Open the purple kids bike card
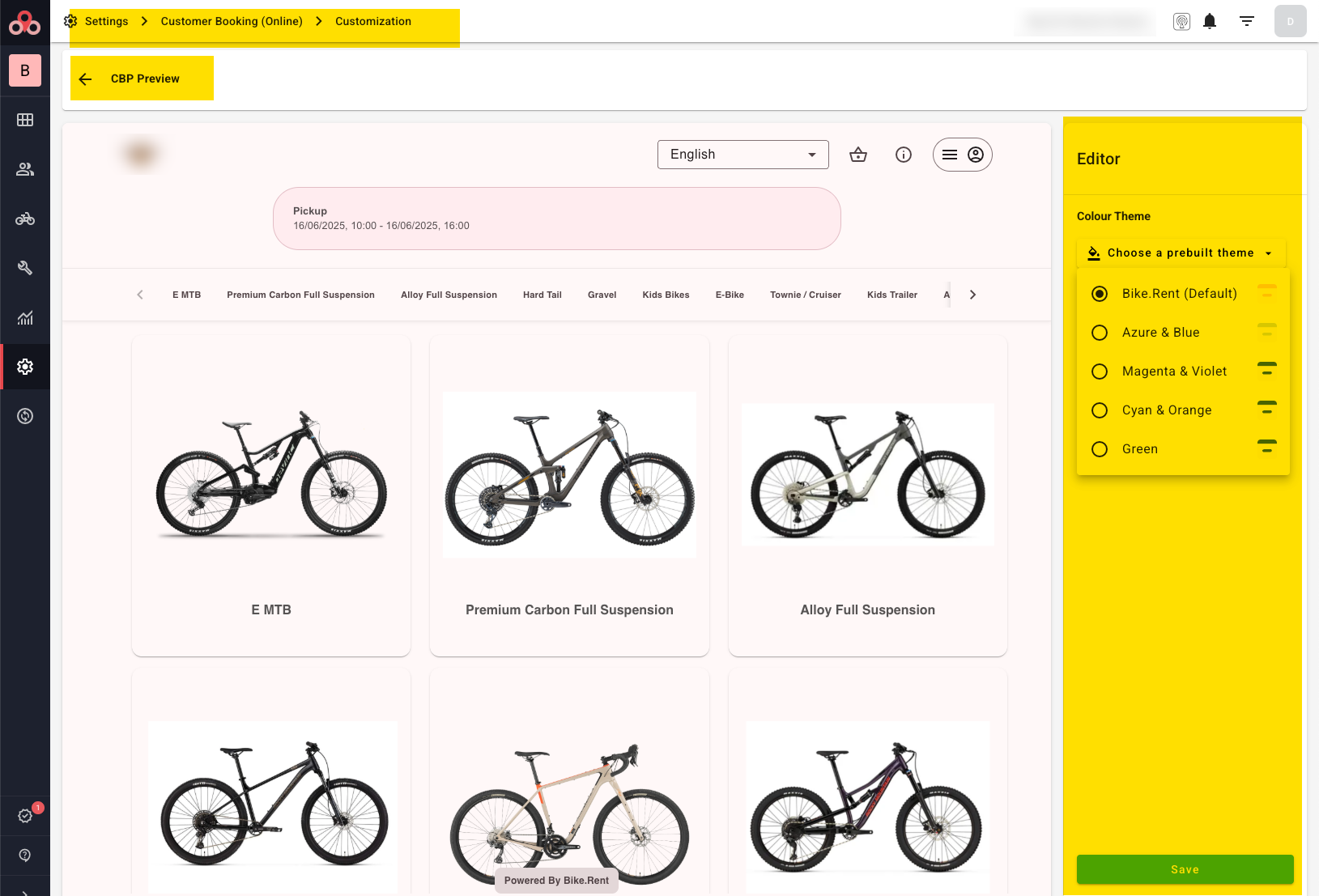 coord(868,782)
